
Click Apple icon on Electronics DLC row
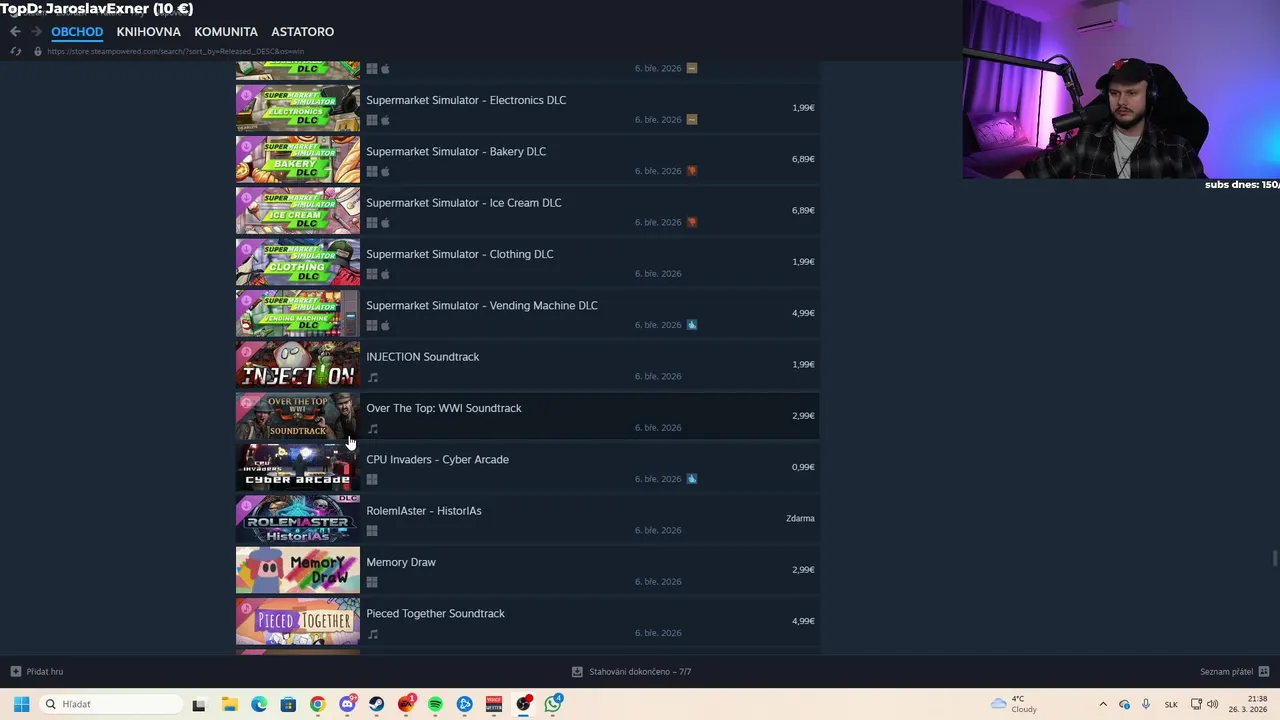[x=385, y=120]
